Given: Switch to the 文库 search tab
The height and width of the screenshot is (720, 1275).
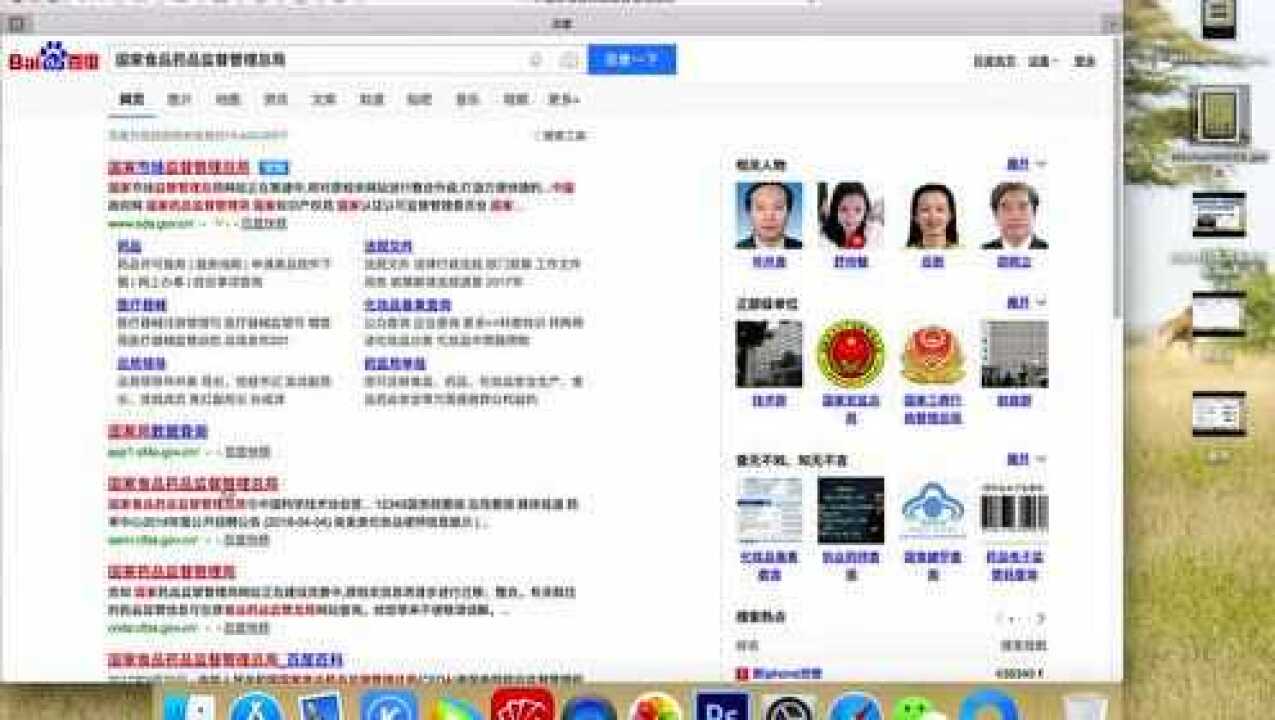Looking at the screenshot, I should [323, 99].
